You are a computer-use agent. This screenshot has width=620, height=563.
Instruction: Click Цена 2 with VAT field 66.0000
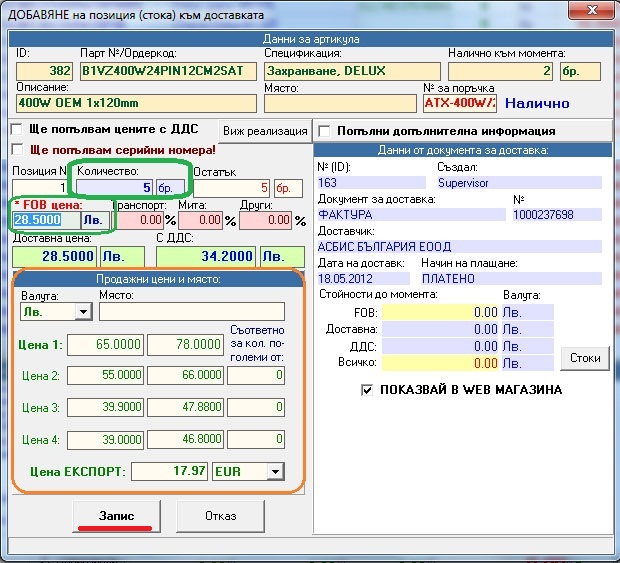[185, 375]
